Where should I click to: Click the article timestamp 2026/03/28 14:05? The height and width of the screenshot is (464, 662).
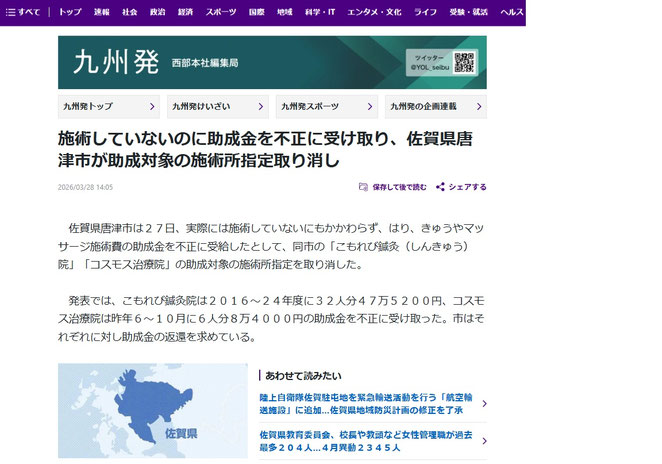85,187
